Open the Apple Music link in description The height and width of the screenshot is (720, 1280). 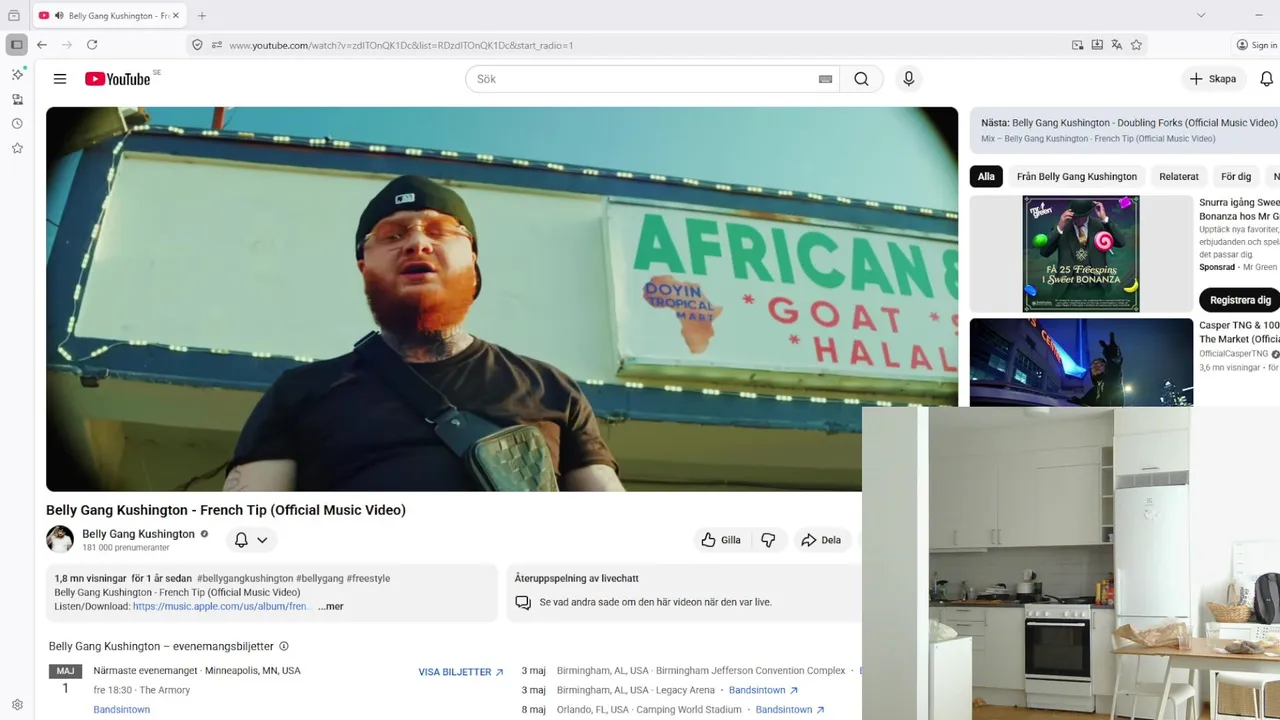pos(222,606)
